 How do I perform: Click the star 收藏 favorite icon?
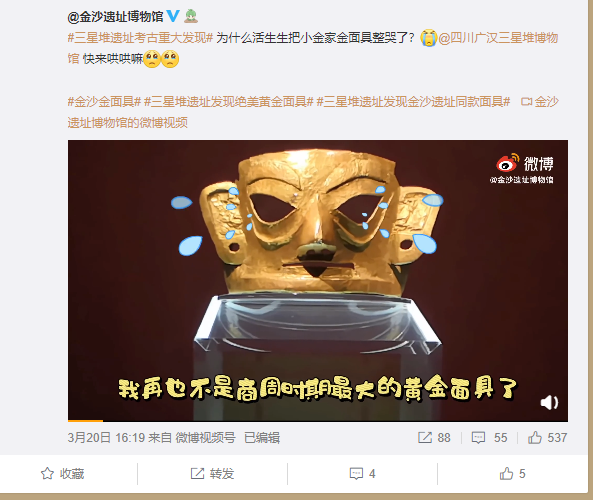coord(47,474)
